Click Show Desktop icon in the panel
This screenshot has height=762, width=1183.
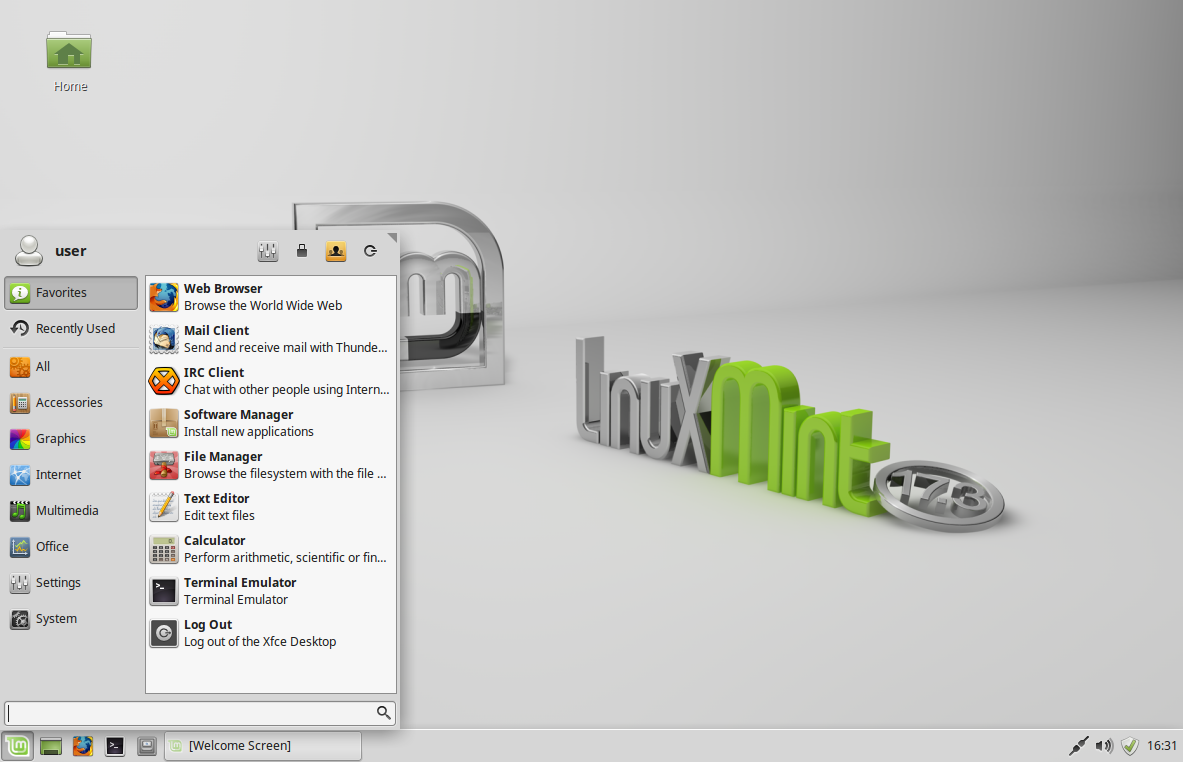coord(51,746)
